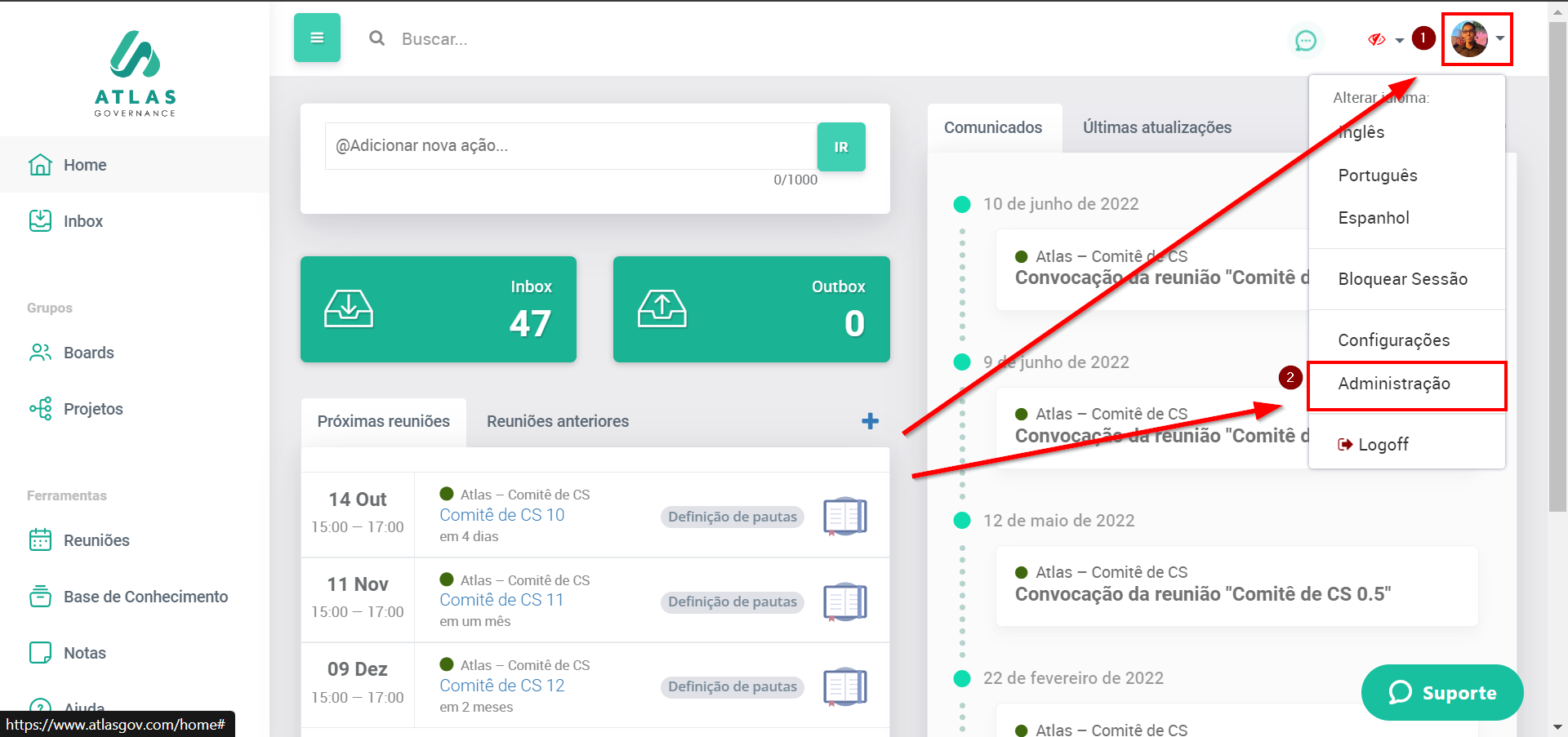This screenshot has height=737, width=1568.
Task: Click the IR submit button
Action: pos(841,147)
